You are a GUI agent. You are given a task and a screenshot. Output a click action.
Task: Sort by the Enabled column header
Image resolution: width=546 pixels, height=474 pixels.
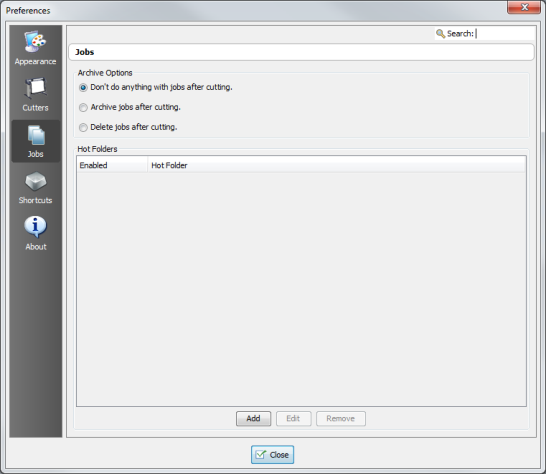click(x=112, y=165)
